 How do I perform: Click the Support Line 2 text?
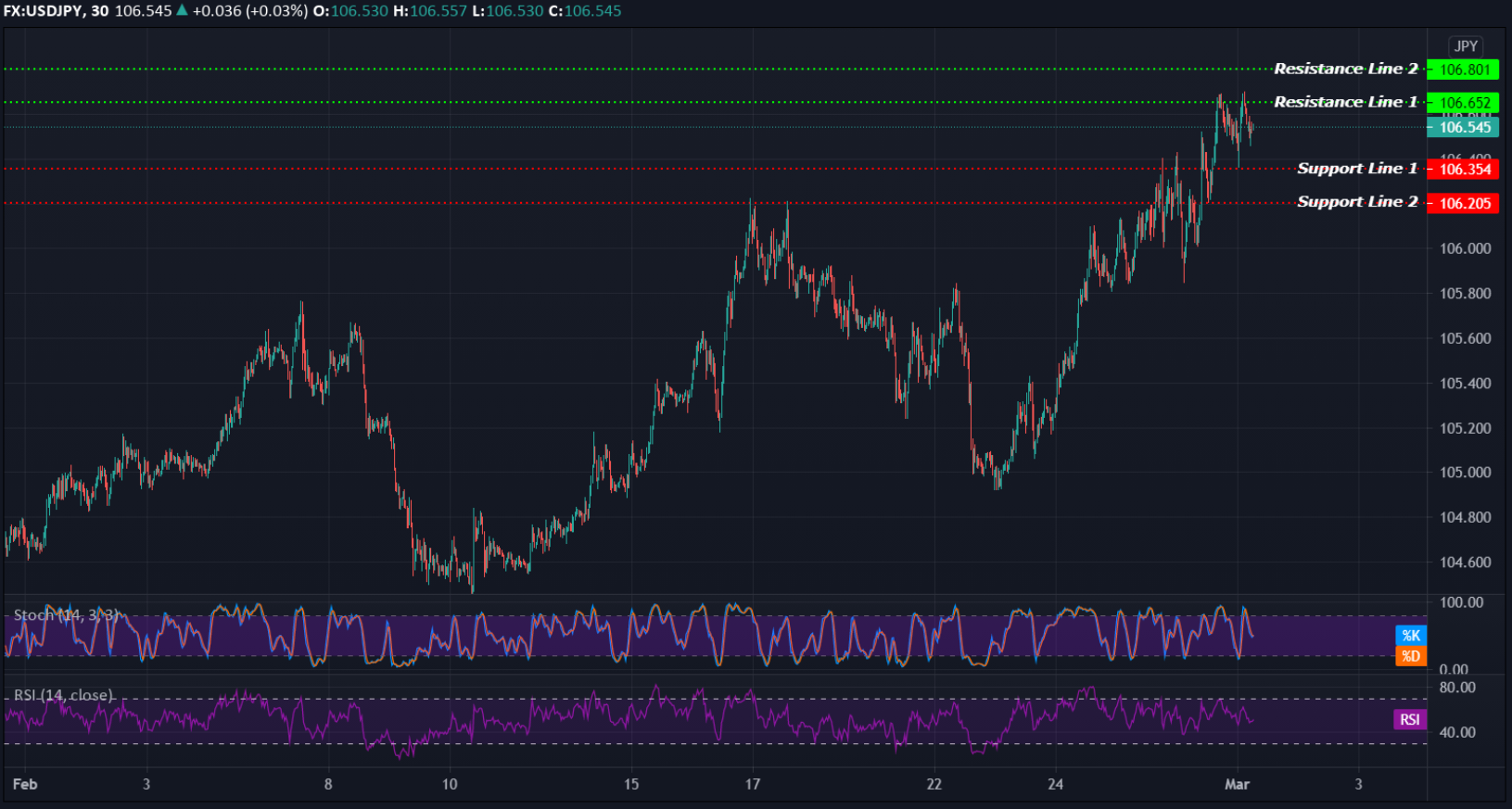coord(1357,202)
